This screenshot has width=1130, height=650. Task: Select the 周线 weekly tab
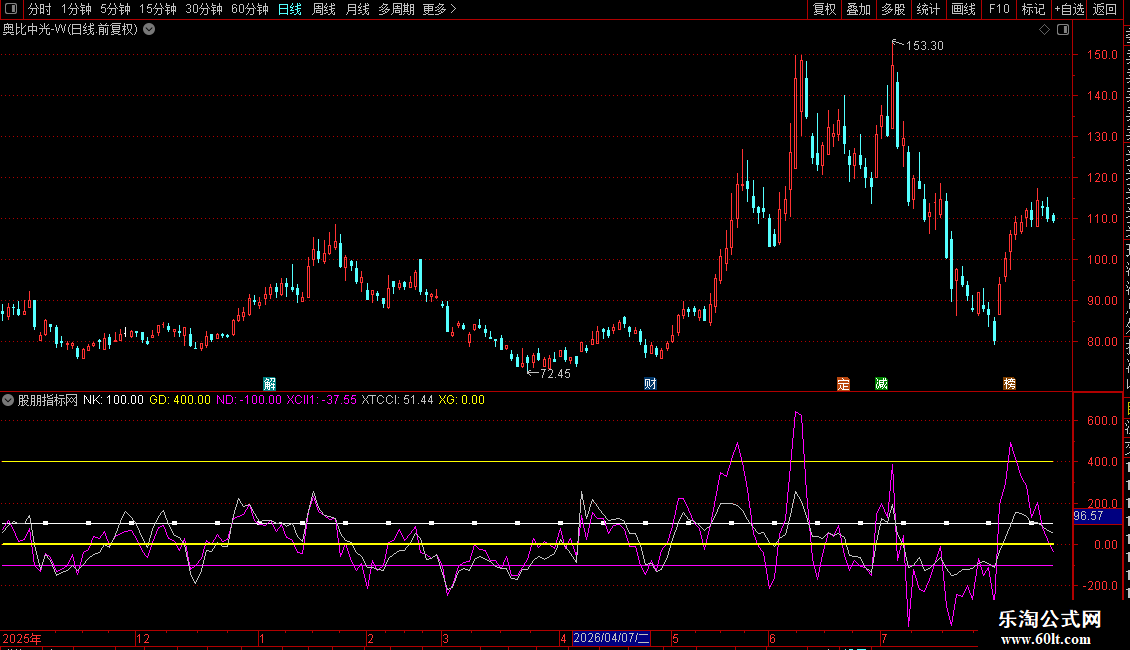[324, 9]
